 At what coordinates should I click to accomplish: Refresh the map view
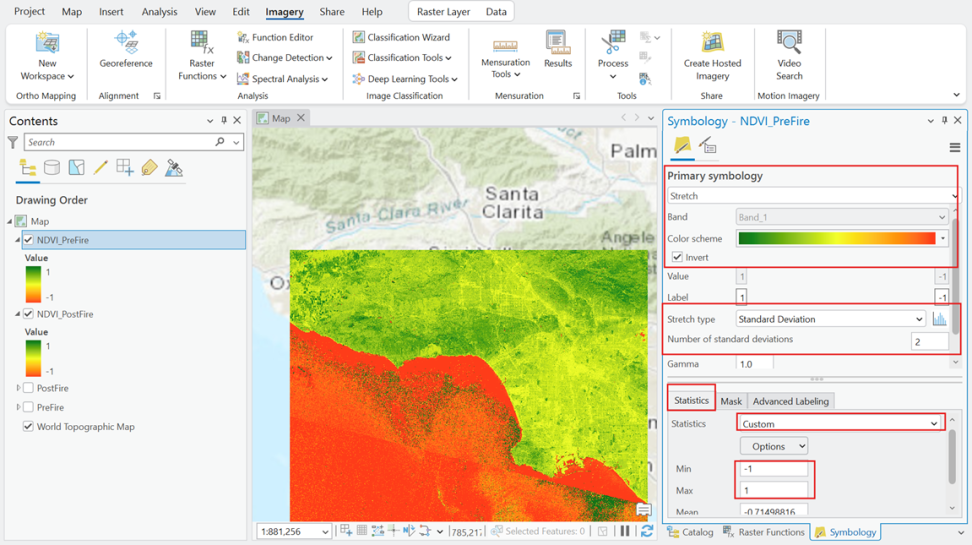point(647,531)
